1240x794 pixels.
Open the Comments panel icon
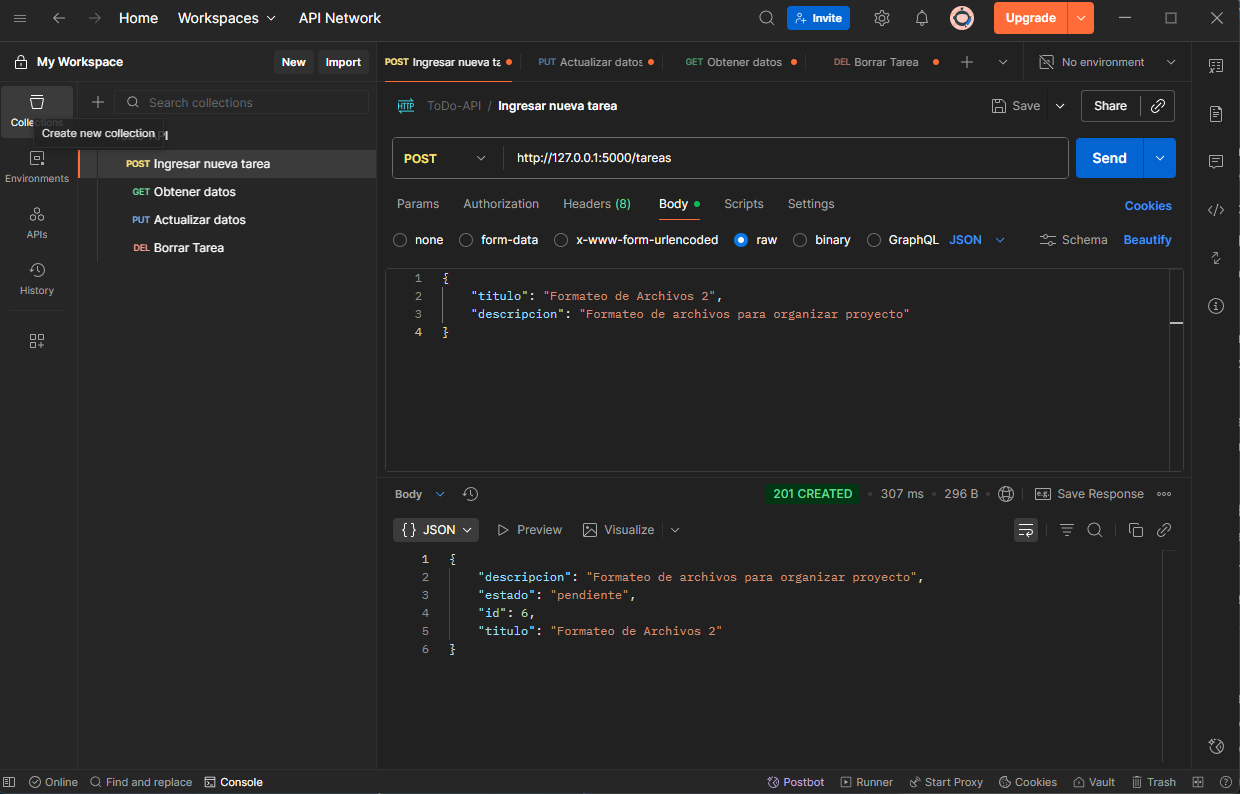(1216, 161)
